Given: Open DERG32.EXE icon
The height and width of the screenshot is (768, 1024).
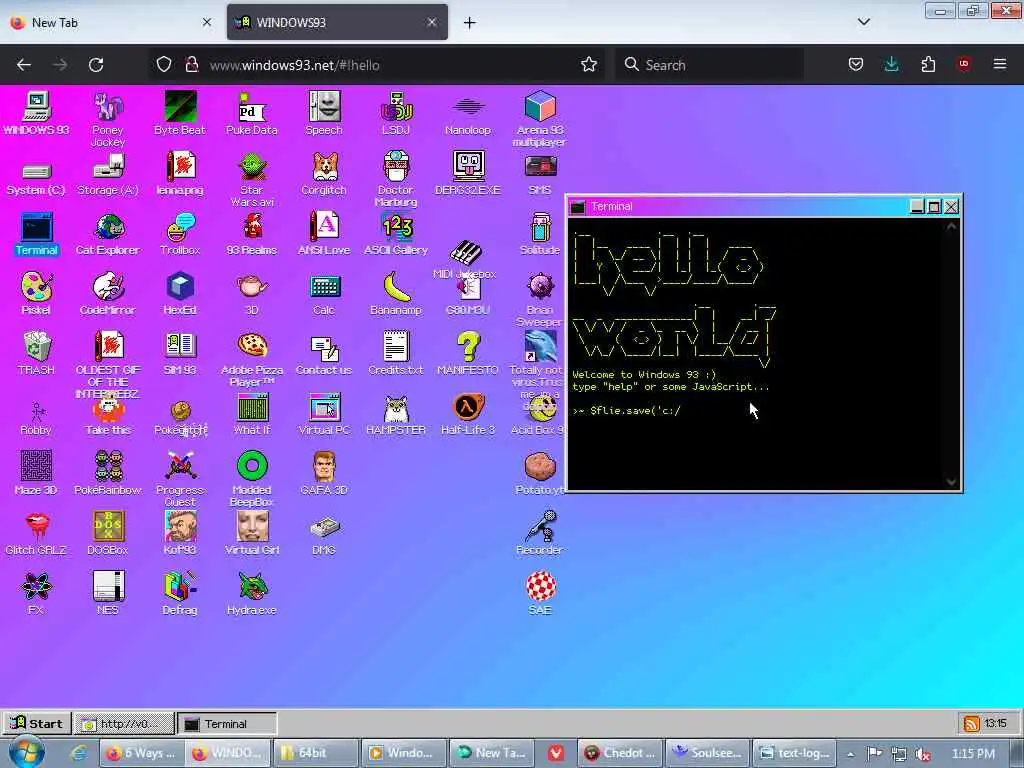Looking at the screenshot, I should (x=468, y=174).
